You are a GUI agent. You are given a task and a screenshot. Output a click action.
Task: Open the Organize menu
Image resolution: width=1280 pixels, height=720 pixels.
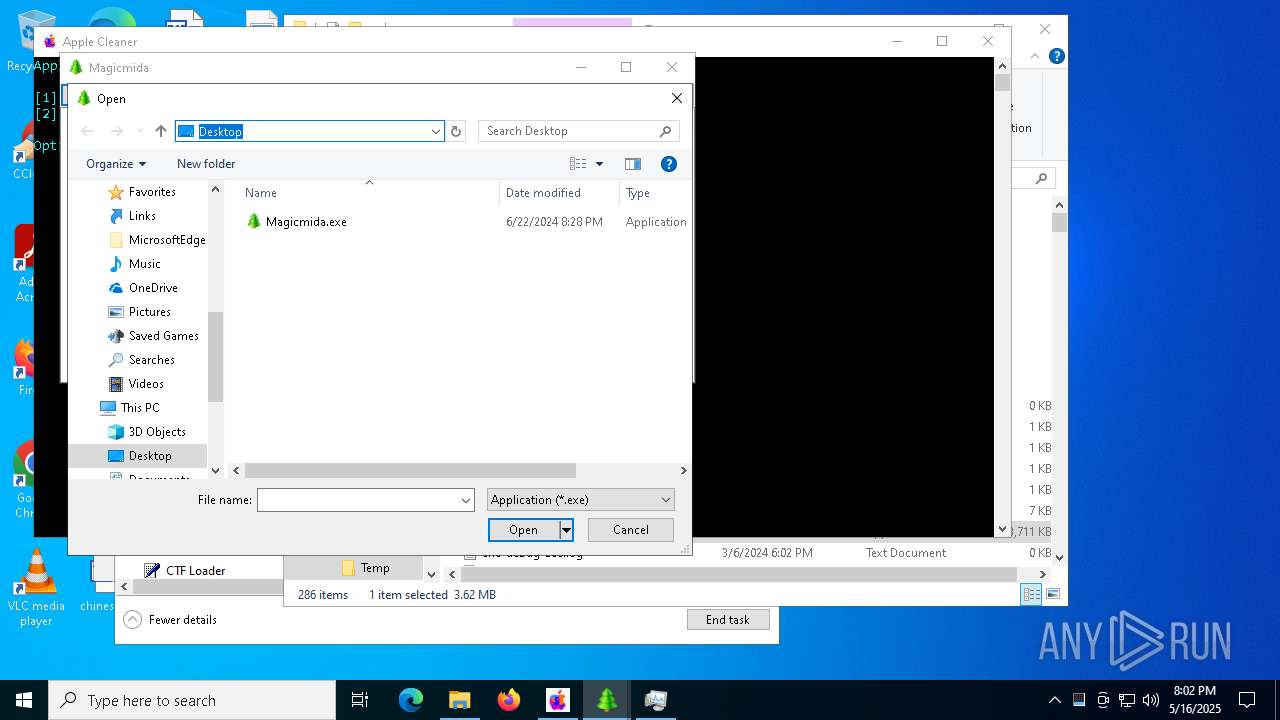(116, 164)
